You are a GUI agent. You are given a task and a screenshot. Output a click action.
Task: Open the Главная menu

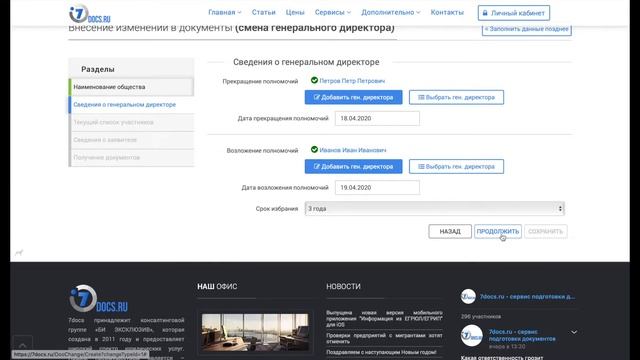point(224,12)
